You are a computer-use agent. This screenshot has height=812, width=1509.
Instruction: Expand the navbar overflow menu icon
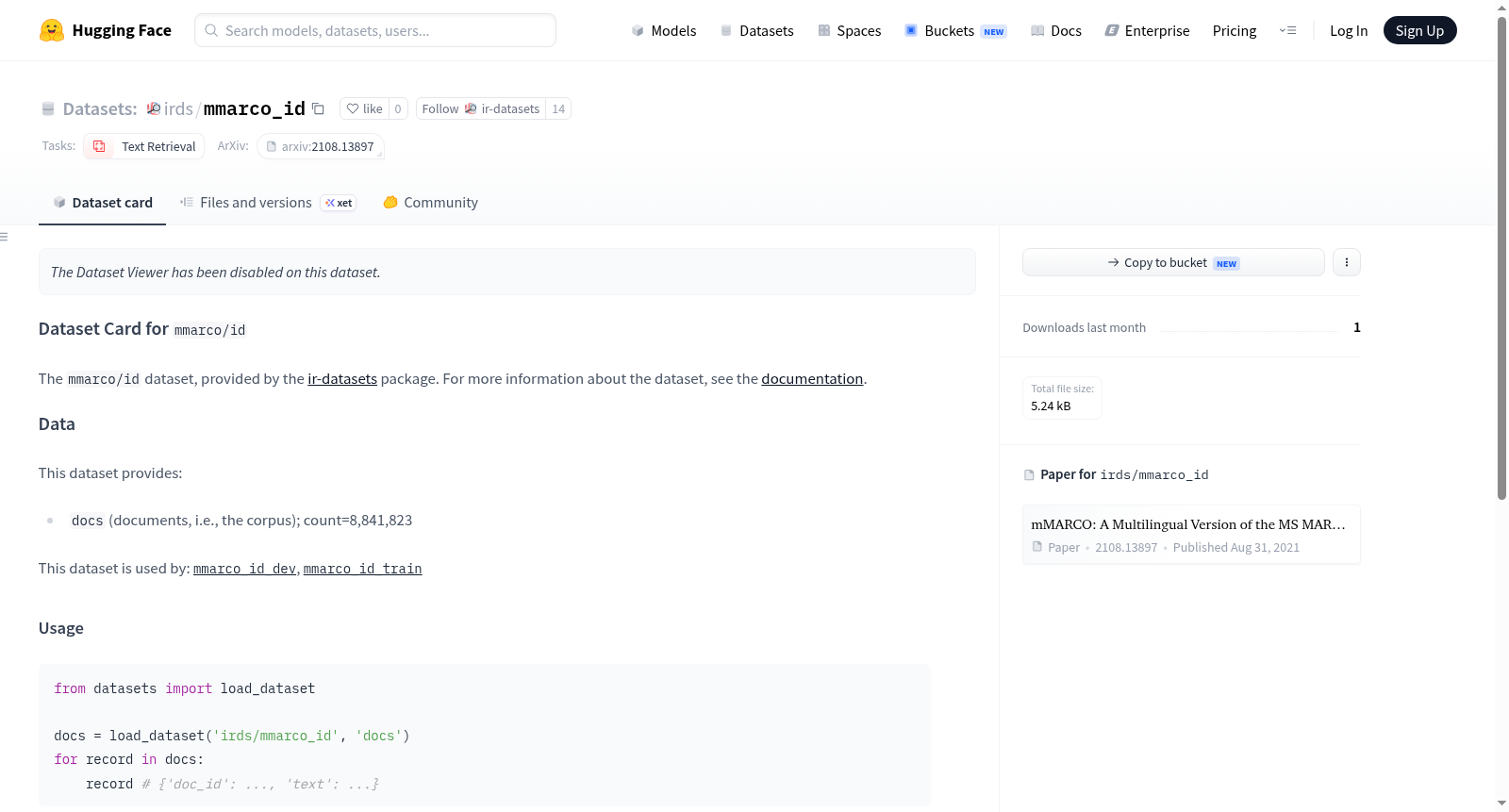(1287, 31)
